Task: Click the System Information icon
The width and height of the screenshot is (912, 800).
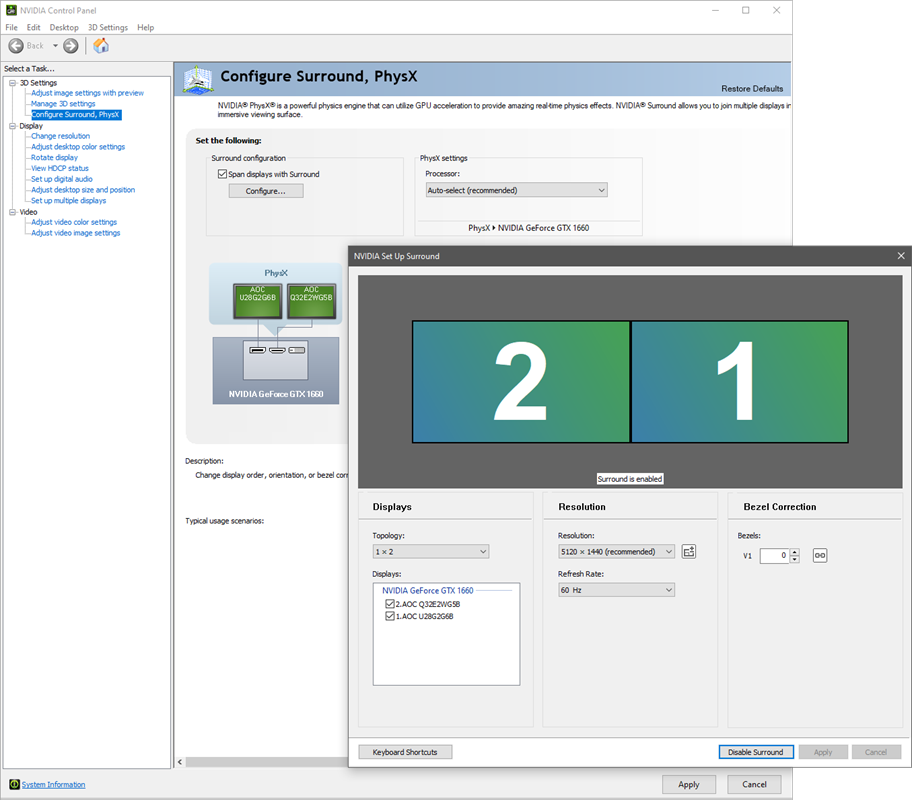Action: (15, 784)
